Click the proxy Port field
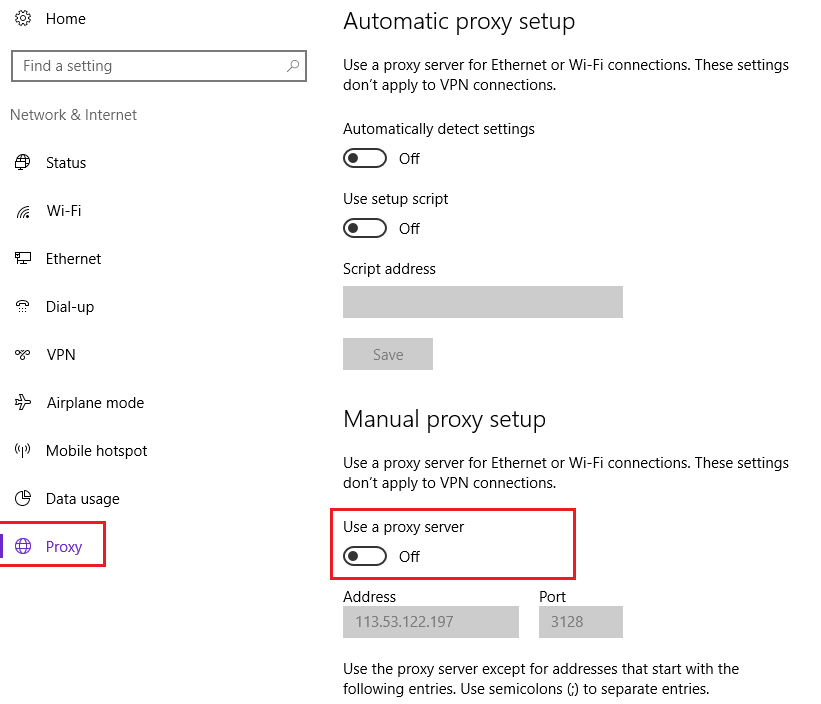The image size is (821, 704). tap(580, 622)
